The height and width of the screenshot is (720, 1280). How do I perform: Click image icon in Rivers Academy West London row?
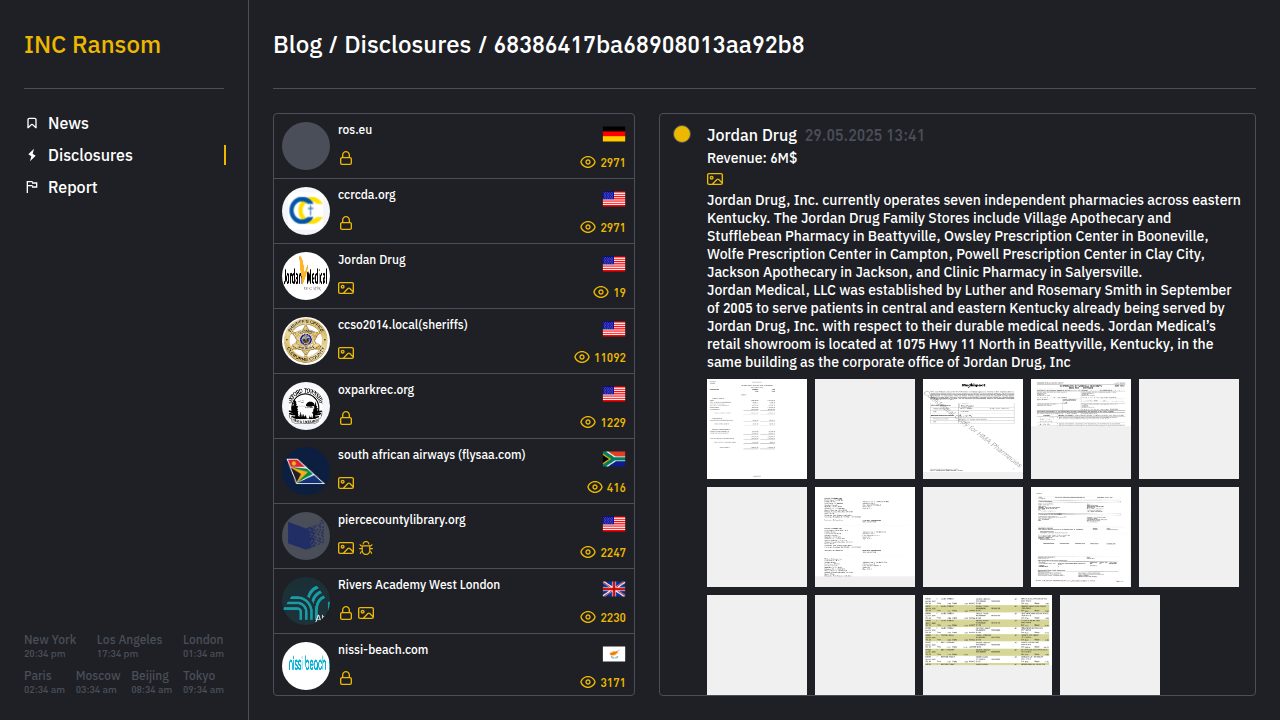click(x=366, y=613)
